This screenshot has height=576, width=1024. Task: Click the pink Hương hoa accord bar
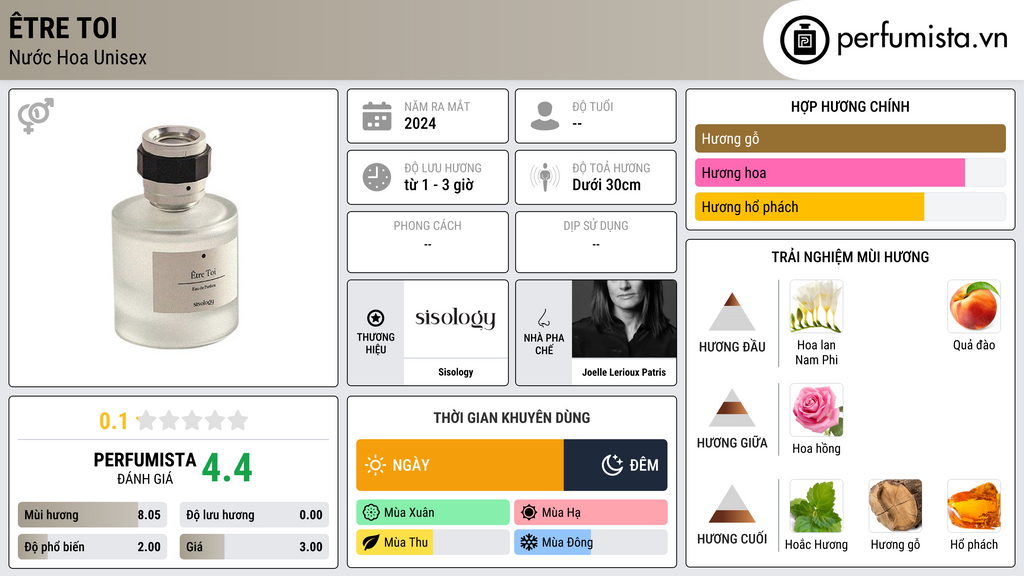(x=850, y=172)
